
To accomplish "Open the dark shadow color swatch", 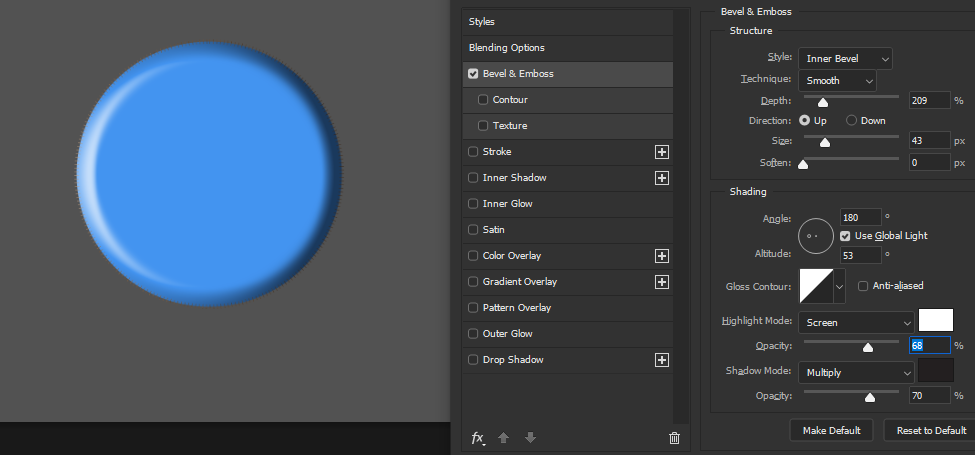I will pyautogui.click(x=936, y=370).
